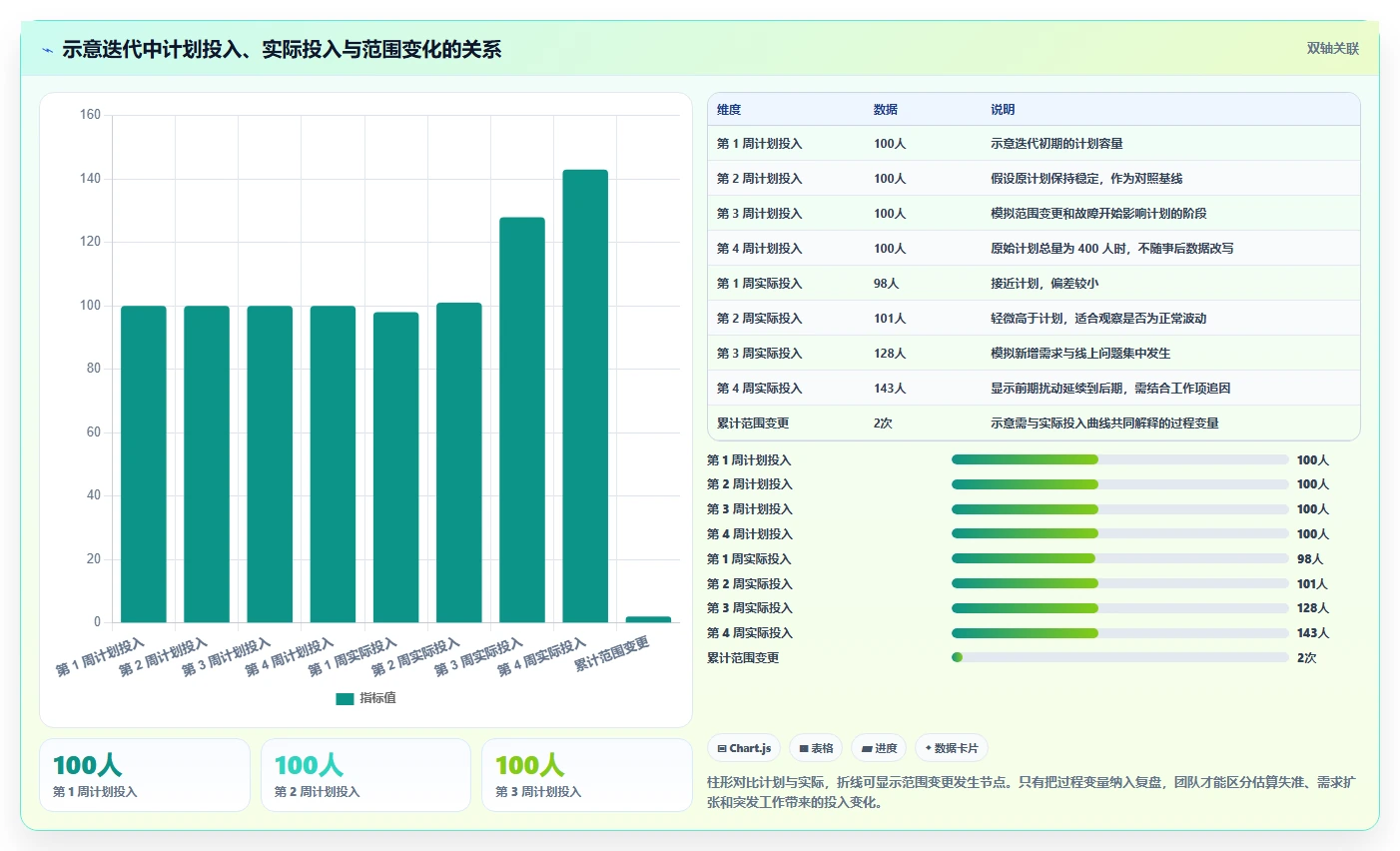1400x851 pixels.
Task: Click the 第 2 周计划投入 chart bar
Action: [207, 464]
